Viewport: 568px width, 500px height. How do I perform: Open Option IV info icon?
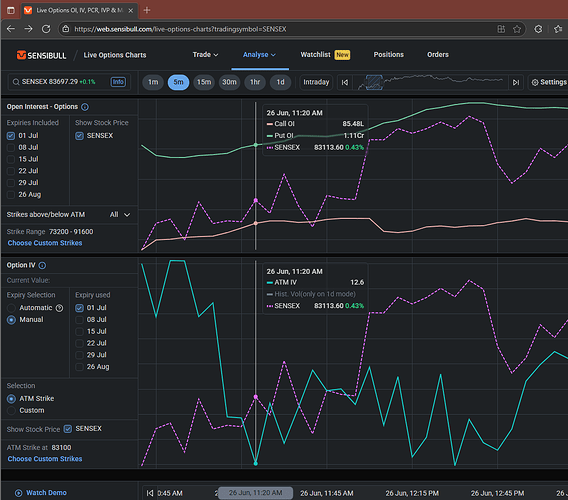pos(42,266)
